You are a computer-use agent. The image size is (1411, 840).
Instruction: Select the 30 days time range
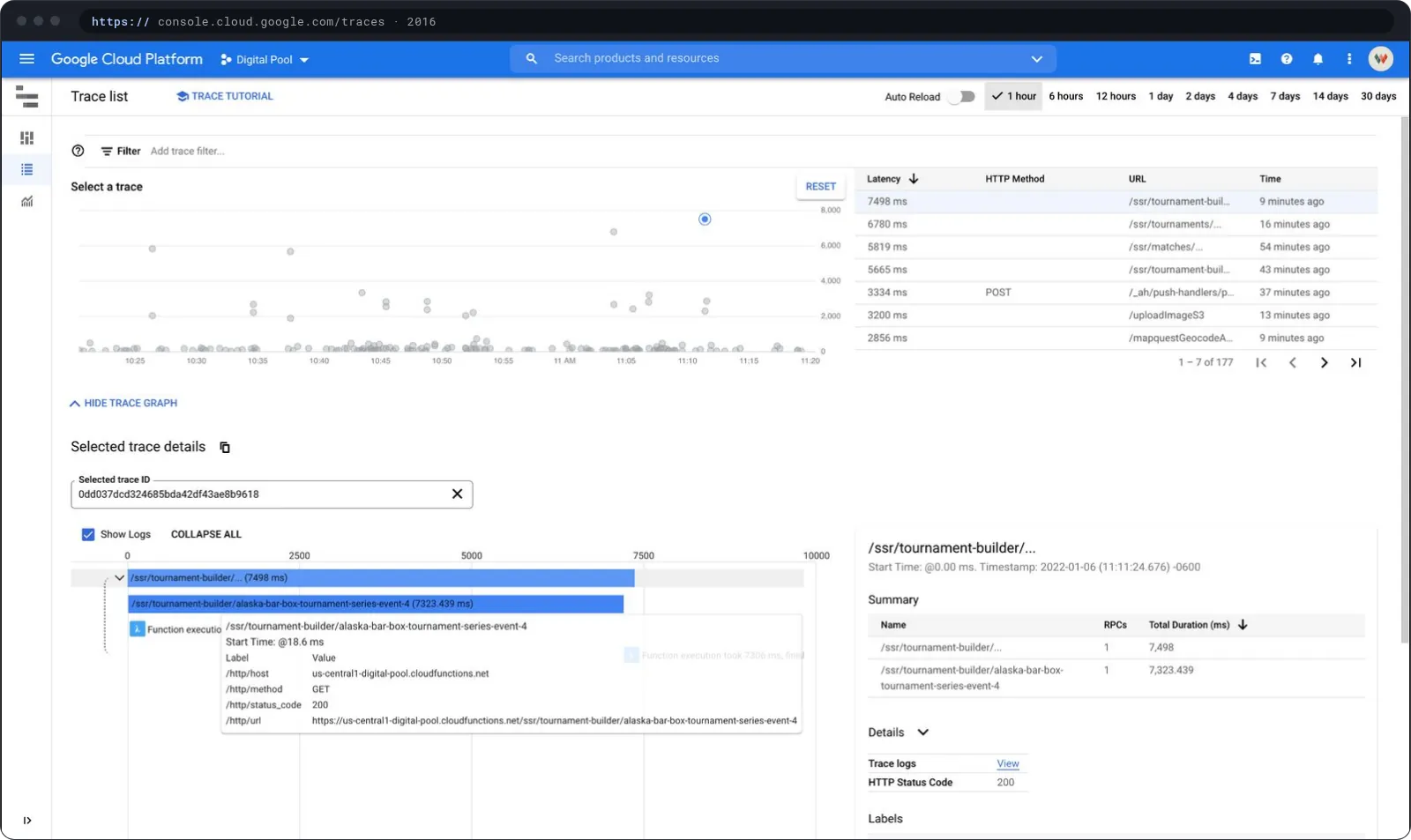pyautogui.click(x=1378, y=96)
